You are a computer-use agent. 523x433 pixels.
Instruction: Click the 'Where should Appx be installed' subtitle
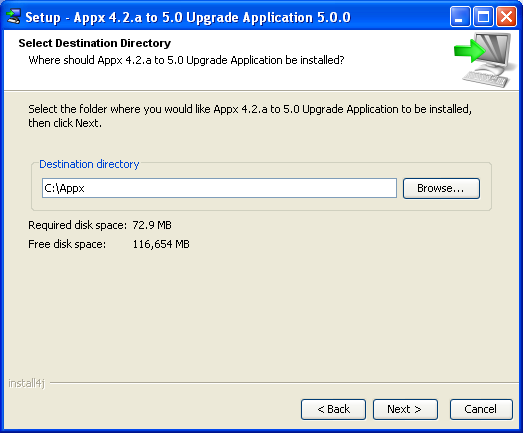(x=186, y=60)
